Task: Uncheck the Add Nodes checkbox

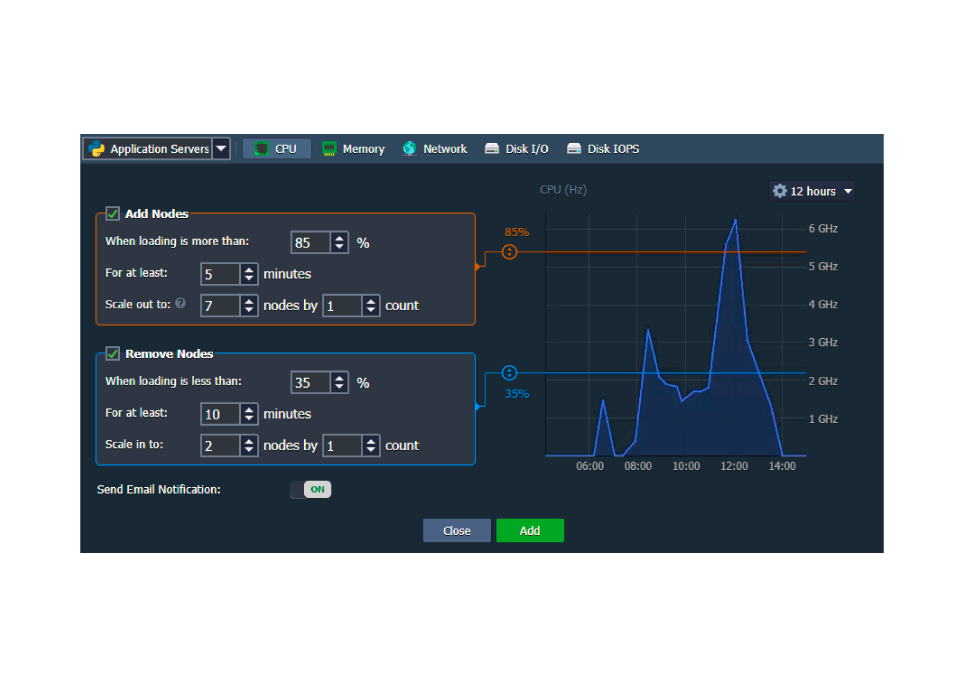Action: pyautogui.click(x=113, y=213)
